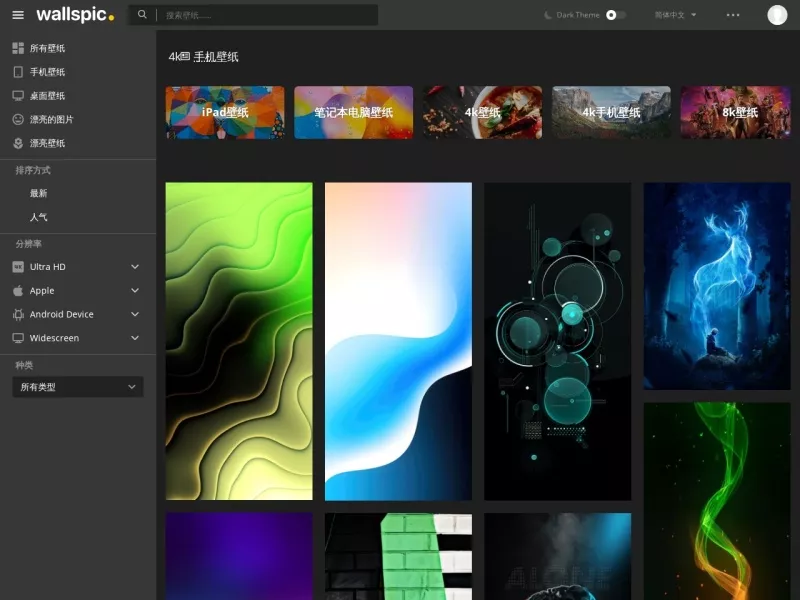Open the 所有类型 category dropdown
800x600 pixels.
coord(78,387)
